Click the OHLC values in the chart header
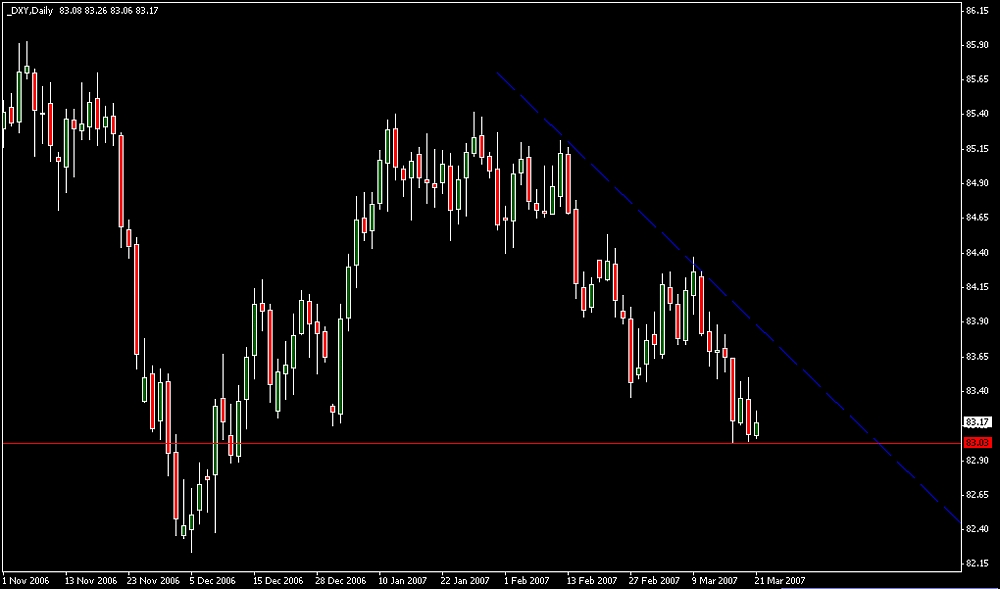This screenshot has width=1000, height=589. 121,10
